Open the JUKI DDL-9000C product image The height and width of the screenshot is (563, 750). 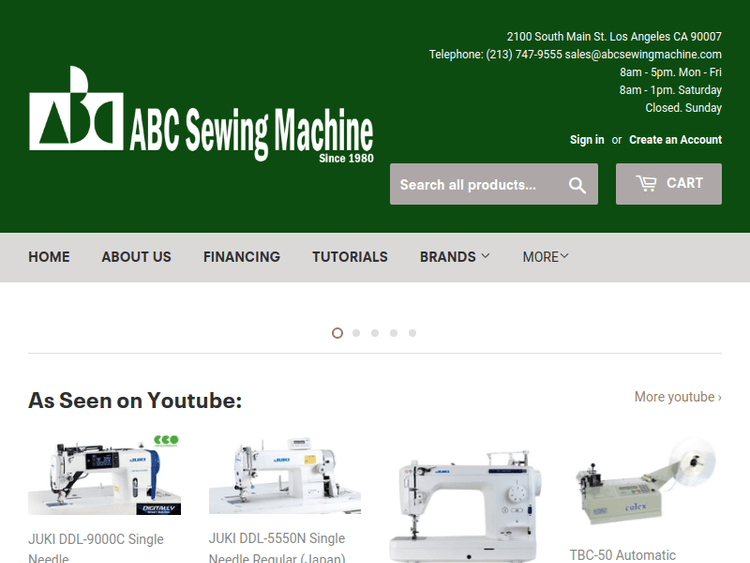click(x=104, y=475)
